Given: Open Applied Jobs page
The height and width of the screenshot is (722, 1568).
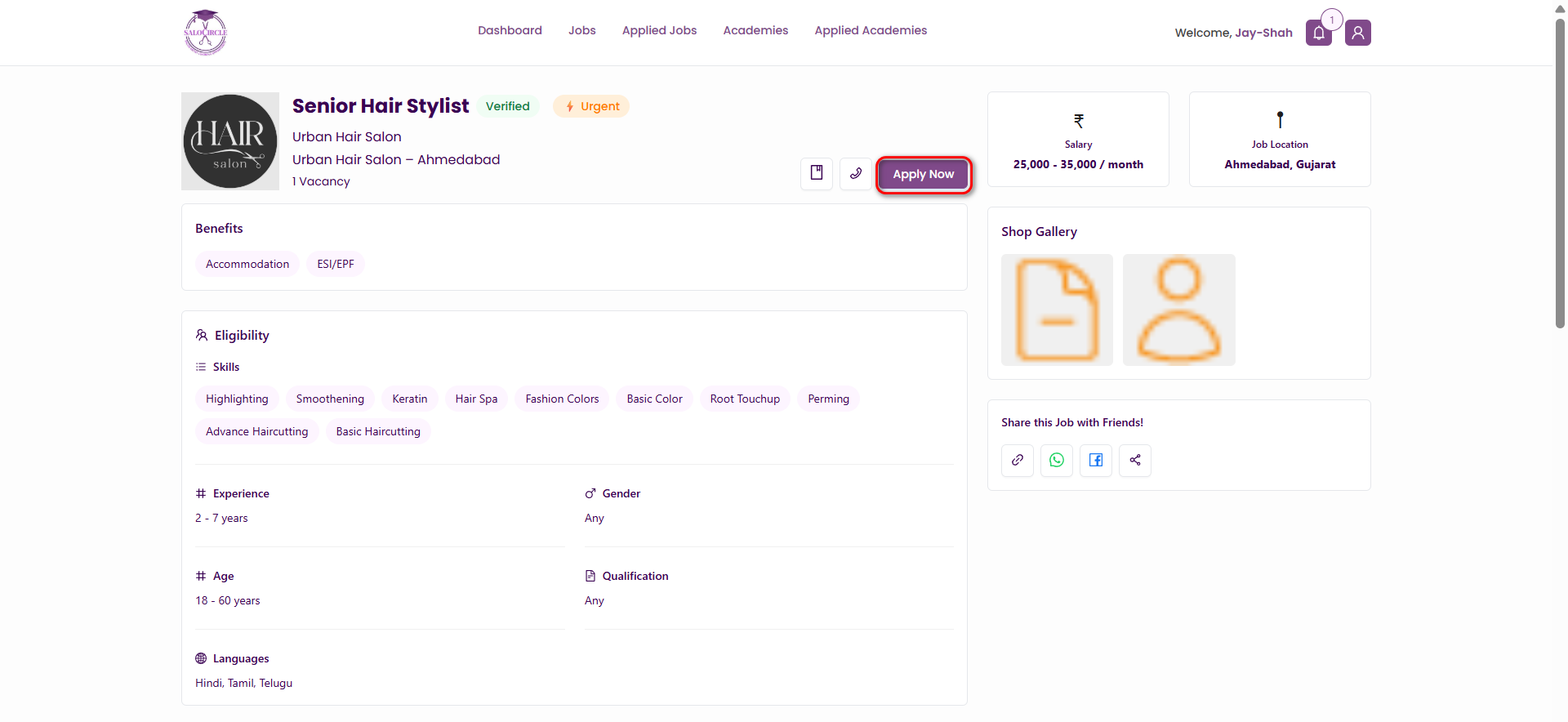Looking at the screenshot, I should click(x=659, y=30).
